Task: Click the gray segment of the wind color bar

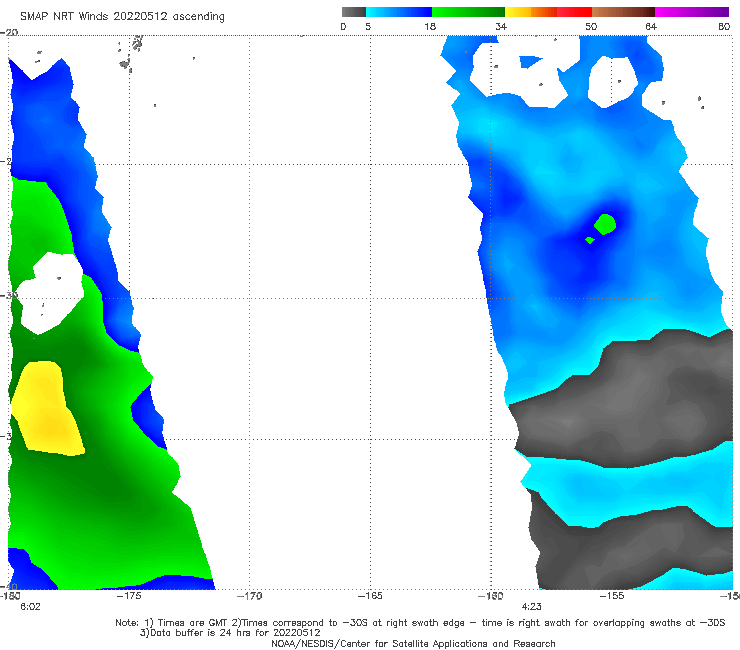Action: [x=353, y=12]
